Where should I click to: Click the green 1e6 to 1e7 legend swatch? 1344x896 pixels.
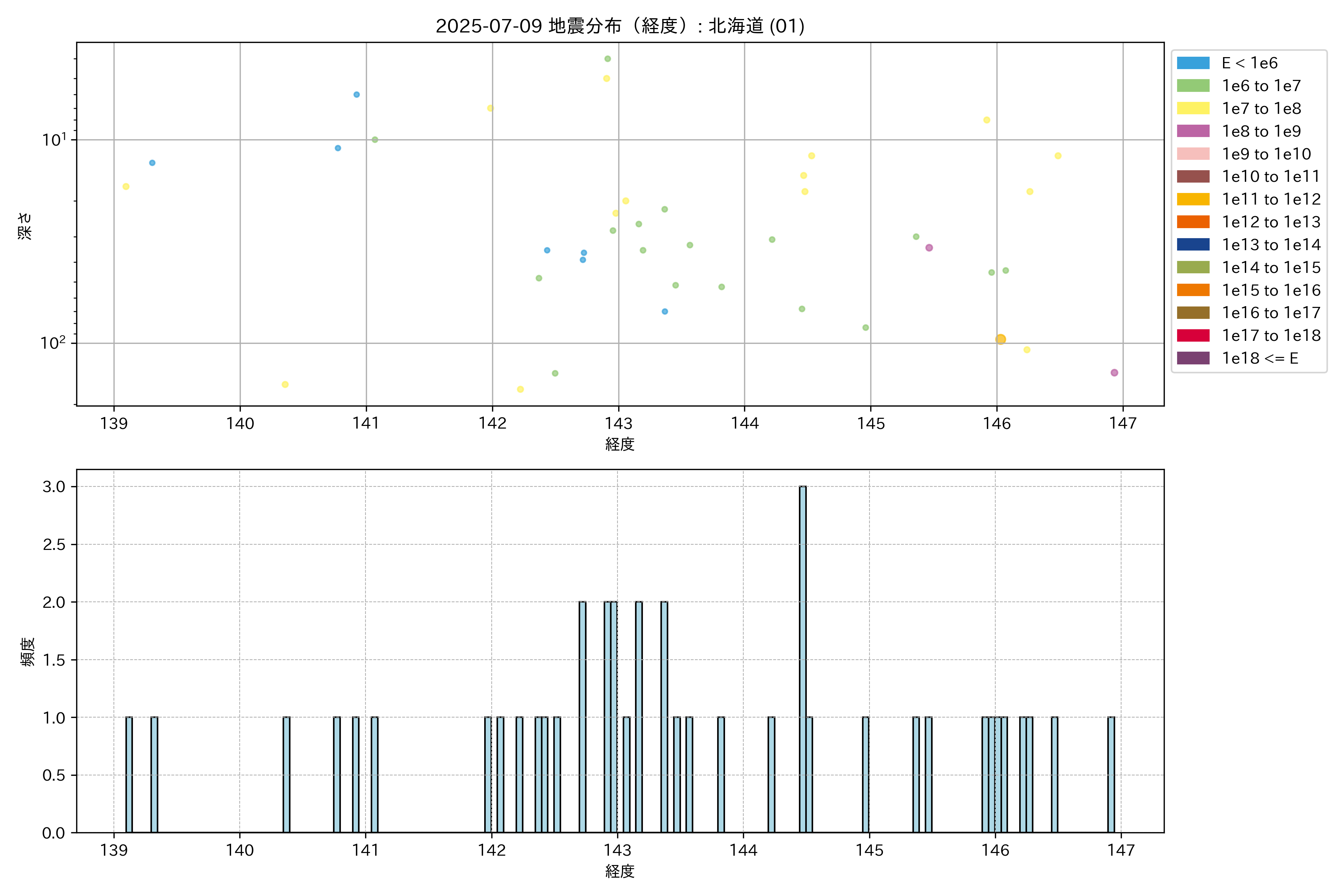[x=1192, y=86]
